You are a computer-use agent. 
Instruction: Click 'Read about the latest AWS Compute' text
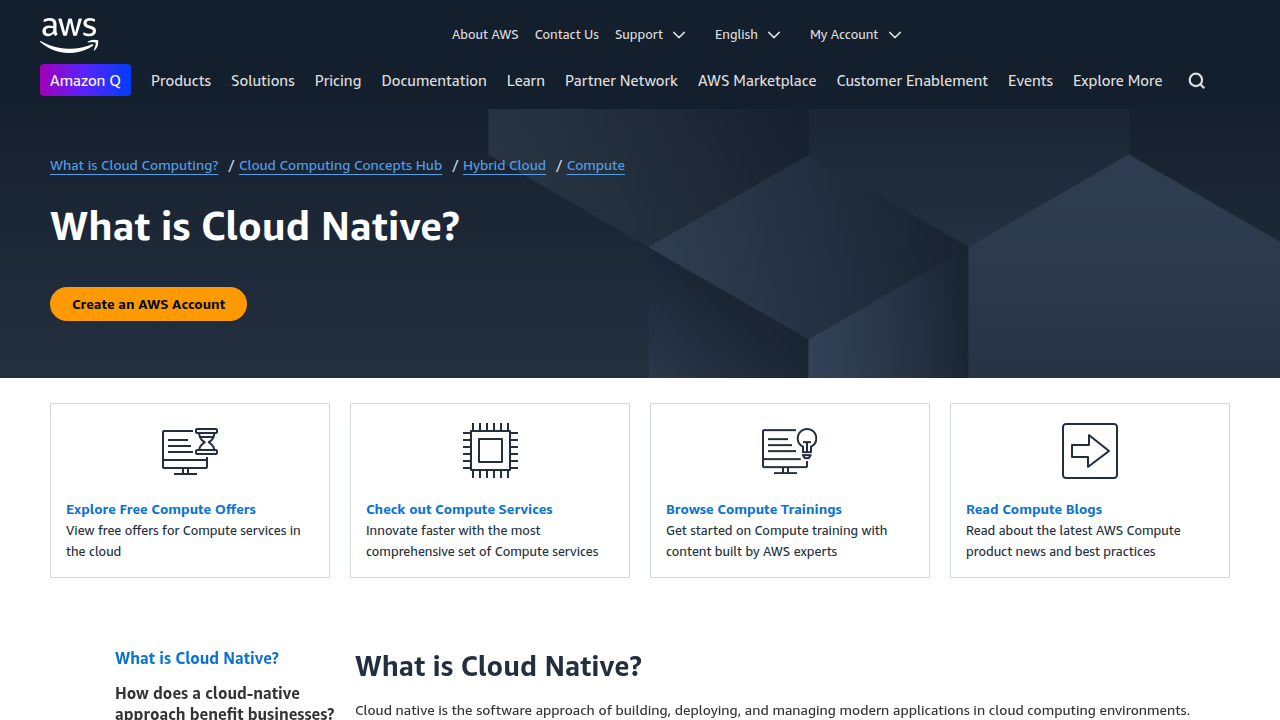tap(1073, 541)
